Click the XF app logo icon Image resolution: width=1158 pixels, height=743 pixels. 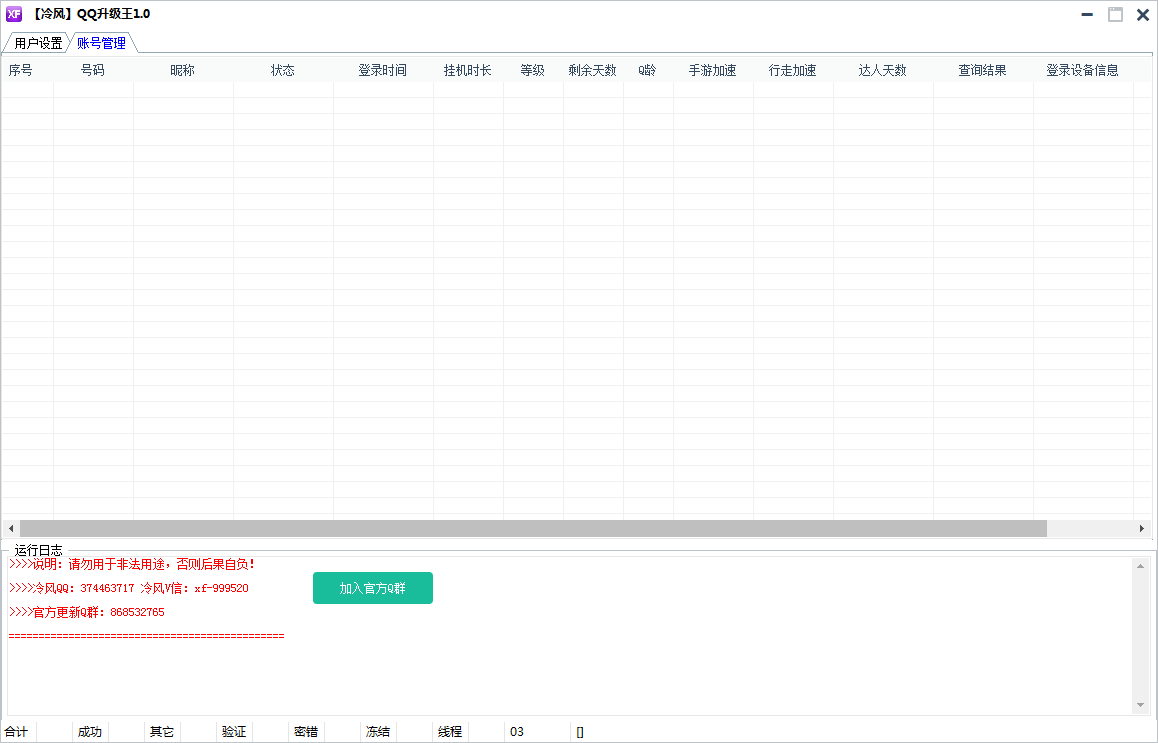[x=14, y=14]
